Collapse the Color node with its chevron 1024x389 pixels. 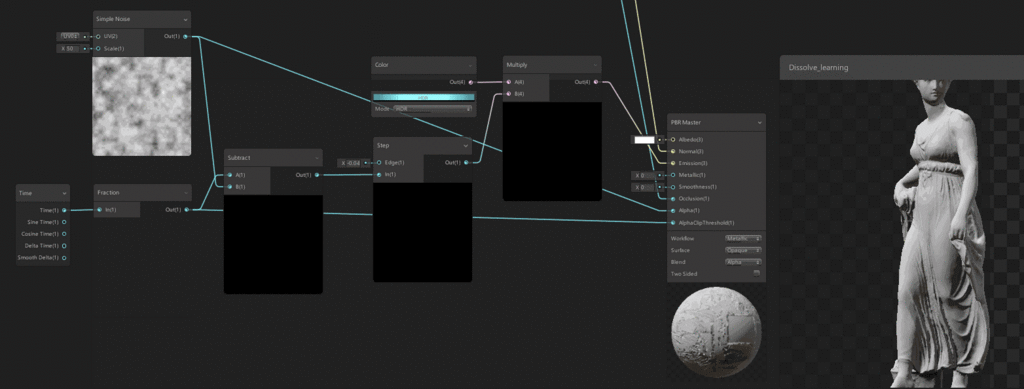coord(470,65)
